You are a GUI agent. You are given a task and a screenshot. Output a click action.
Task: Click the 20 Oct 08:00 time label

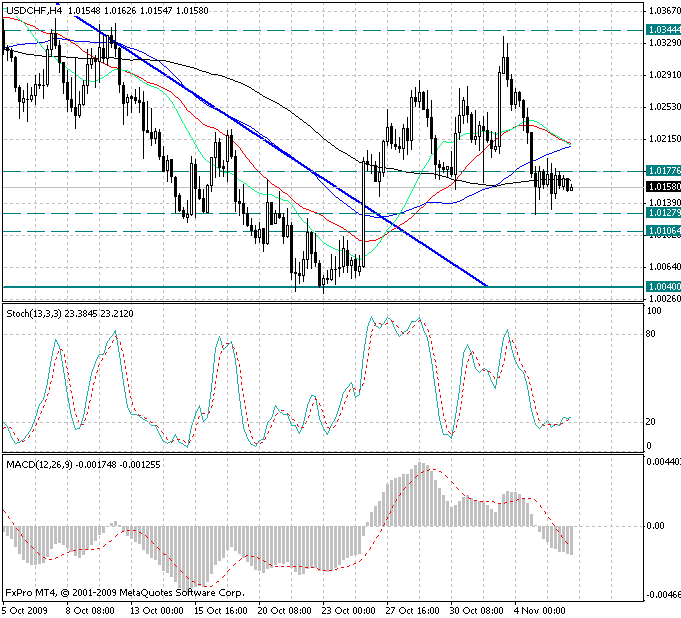coord(284,611)
